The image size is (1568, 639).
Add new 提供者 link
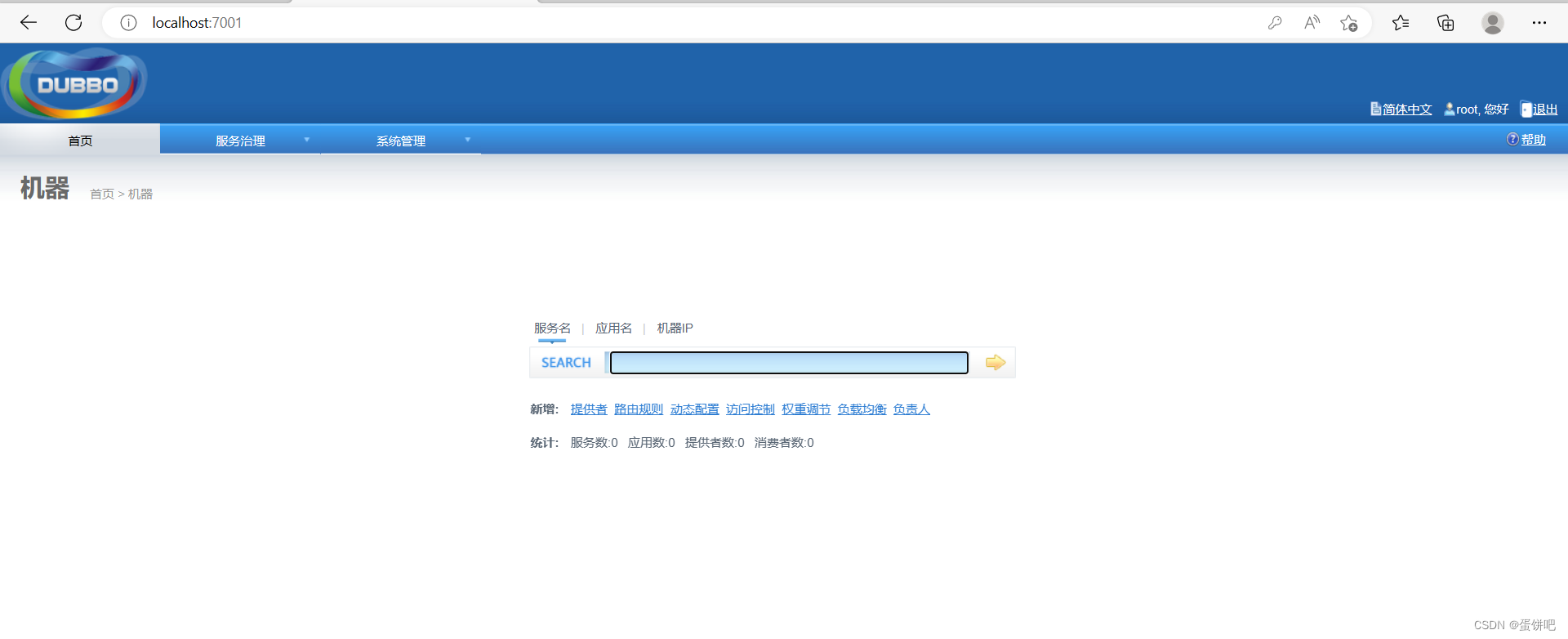pos(589,409)
